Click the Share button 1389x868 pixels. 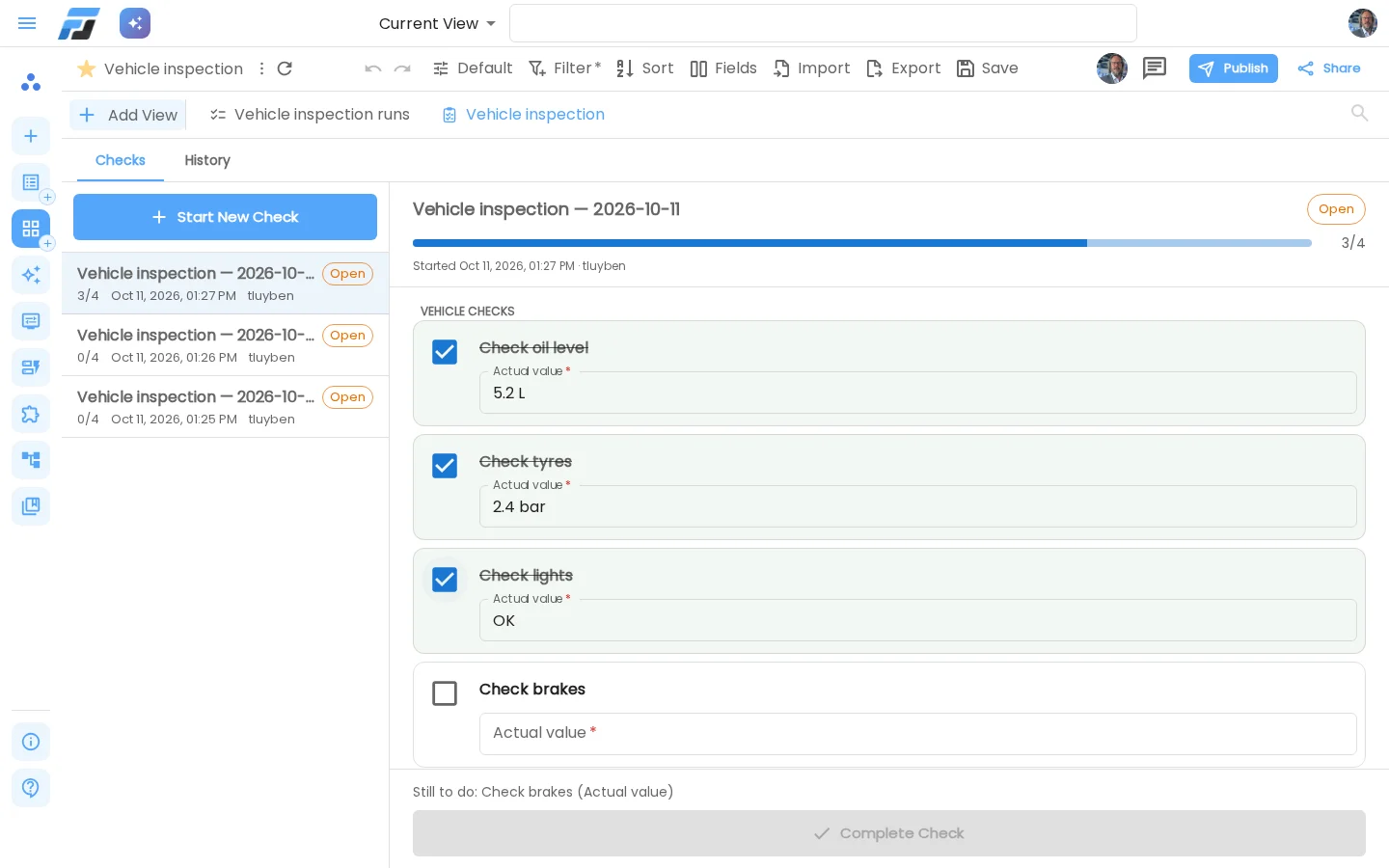[1329, 68]
